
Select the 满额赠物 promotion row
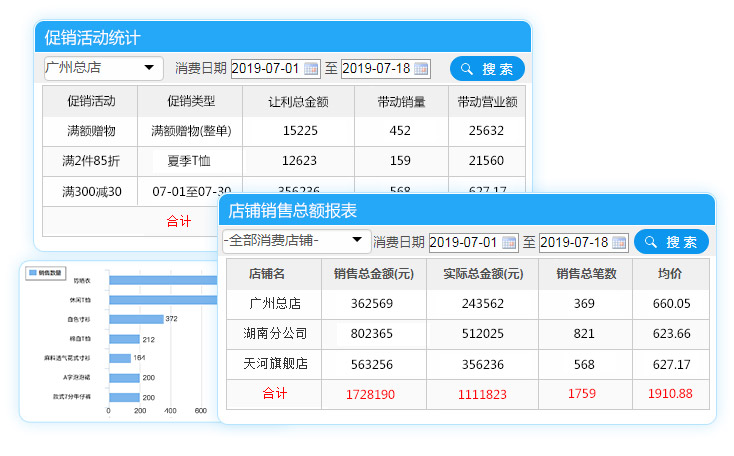tap(284, 131)
